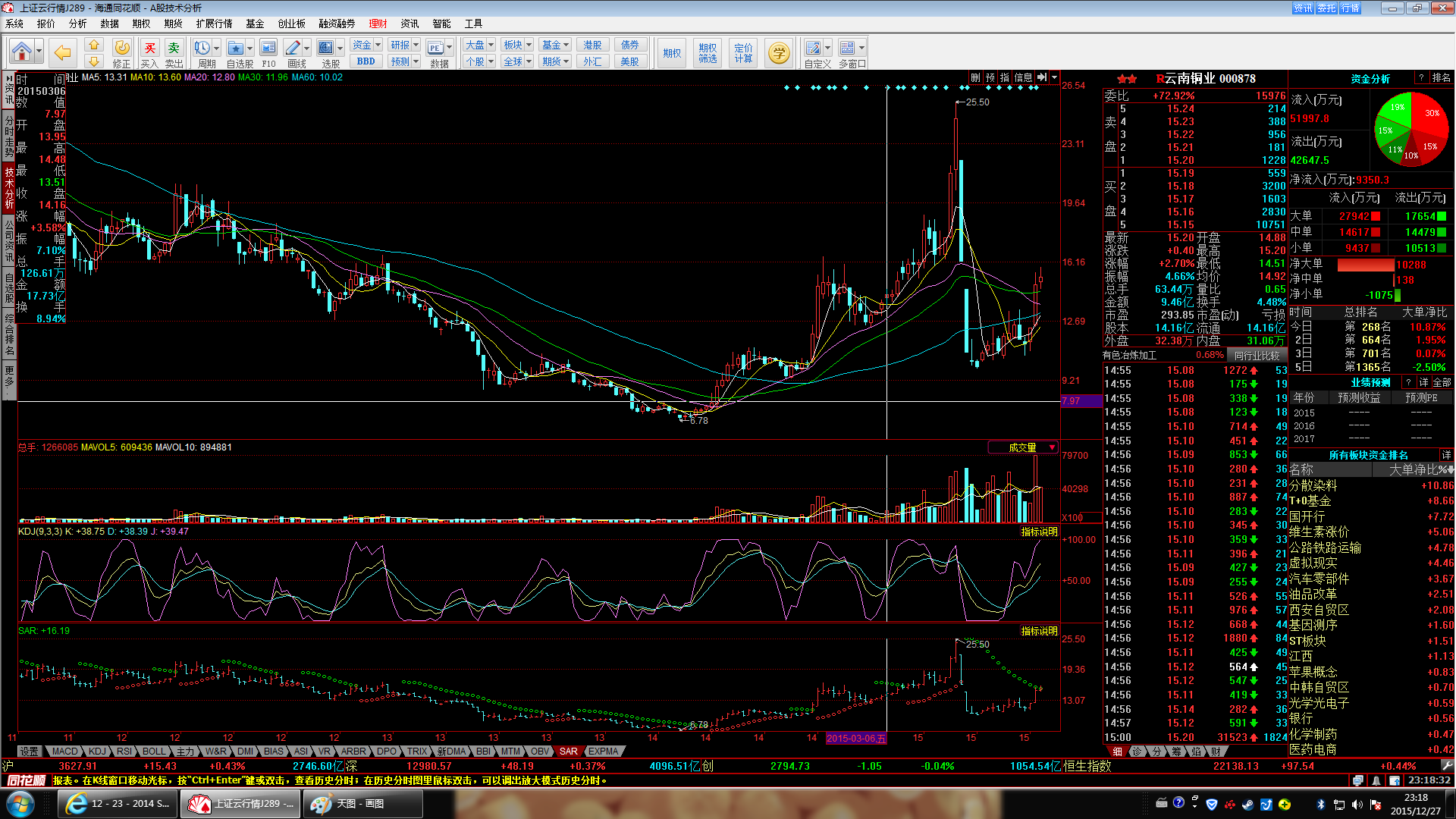Expand the 基金 toolbar dropdown

pos(566,45)
